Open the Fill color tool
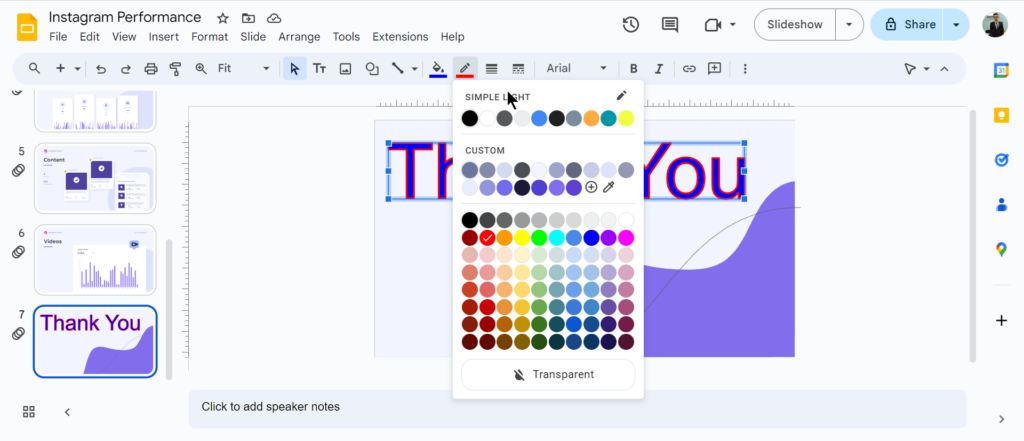This screenshot has width=1024, height=441. 437,69
